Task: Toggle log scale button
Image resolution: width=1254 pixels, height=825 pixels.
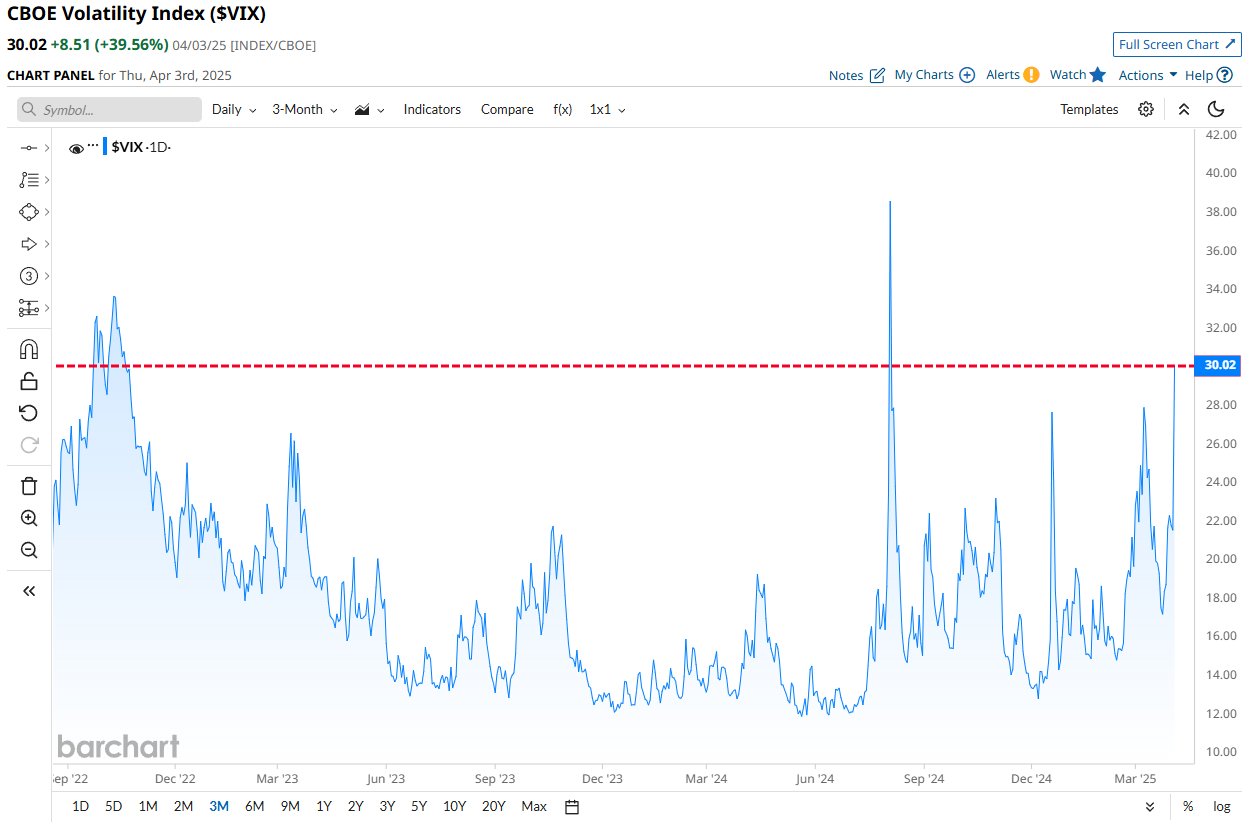Action: tap(1222, 806)
